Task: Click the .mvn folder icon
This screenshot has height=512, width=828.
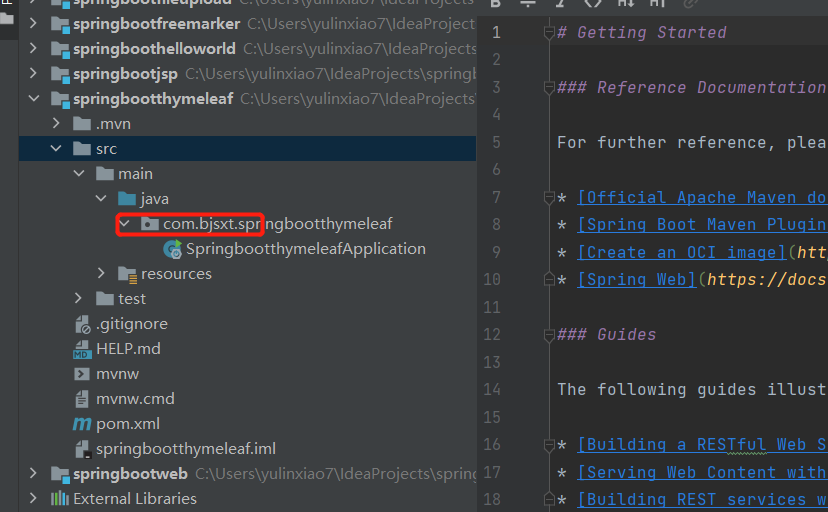Action: click(x=82, y=124)
